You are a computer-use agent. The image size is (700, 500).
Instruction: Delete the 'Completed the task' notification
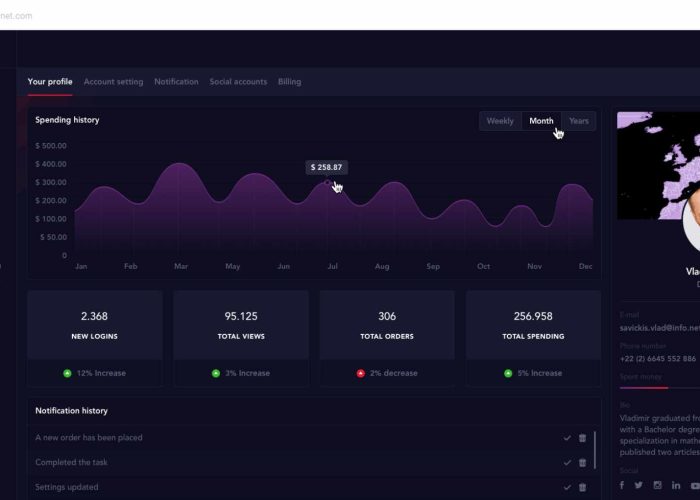[x=582, y=462]
